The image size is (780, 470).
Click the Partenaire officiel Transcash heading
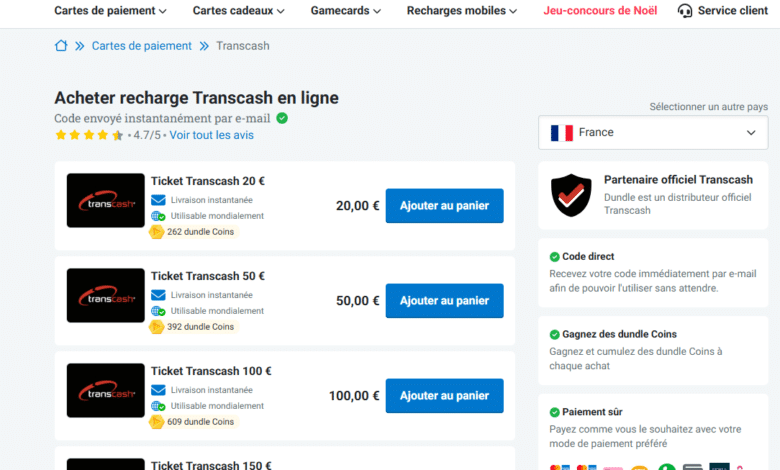point(678,180)
